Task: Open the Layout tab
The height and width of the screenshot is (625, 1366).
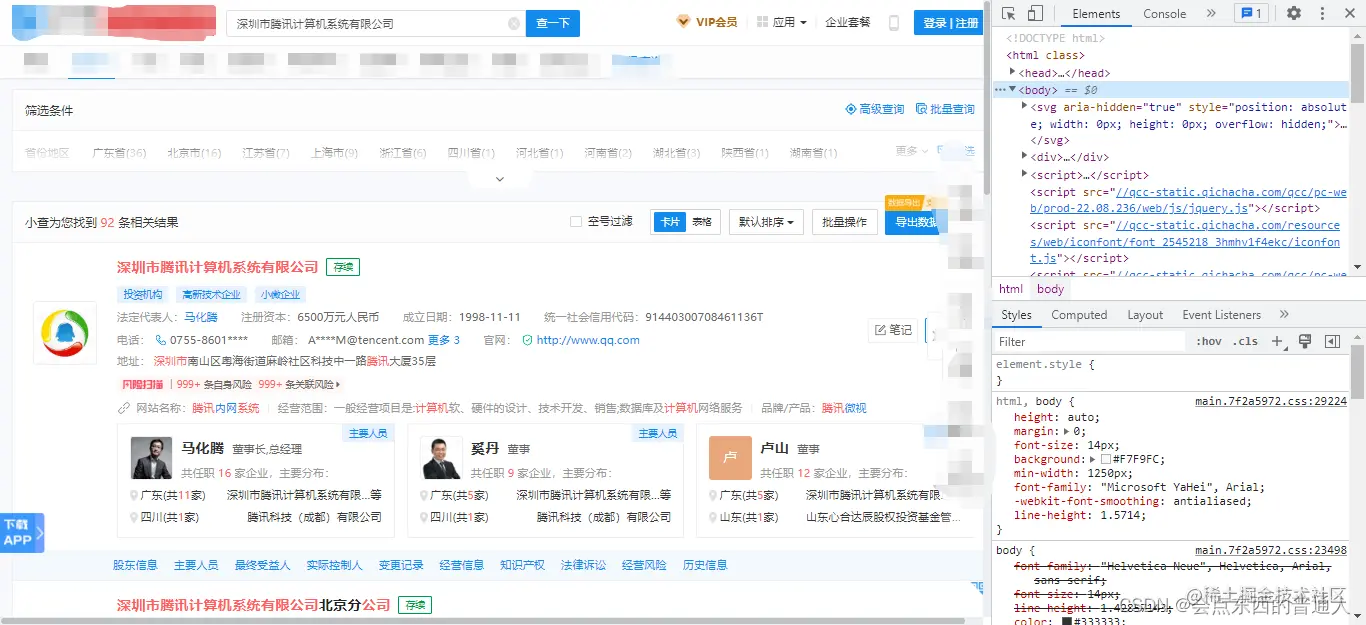Action: pos(1145,315)
